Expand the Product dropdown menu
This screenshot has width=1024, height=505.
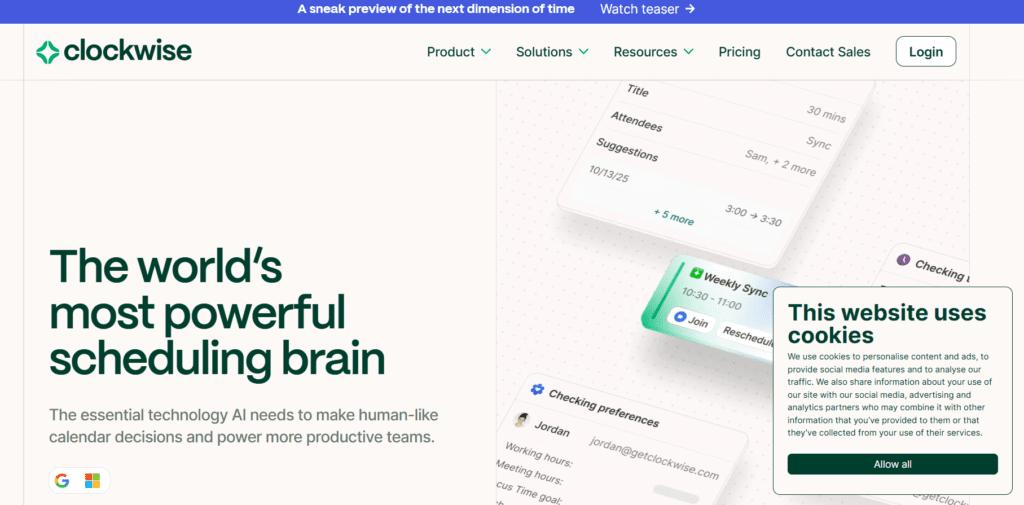click(458, 52)
